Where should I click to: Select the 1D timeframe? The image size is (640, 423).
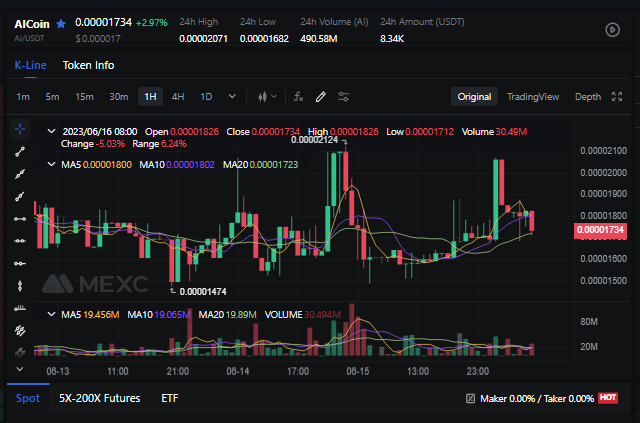pos(206,97)
